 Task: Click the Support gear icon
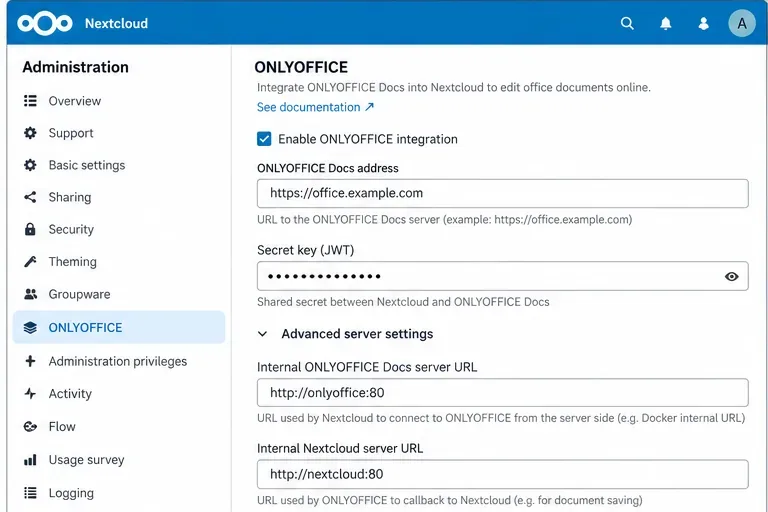[x=30, y=133]
